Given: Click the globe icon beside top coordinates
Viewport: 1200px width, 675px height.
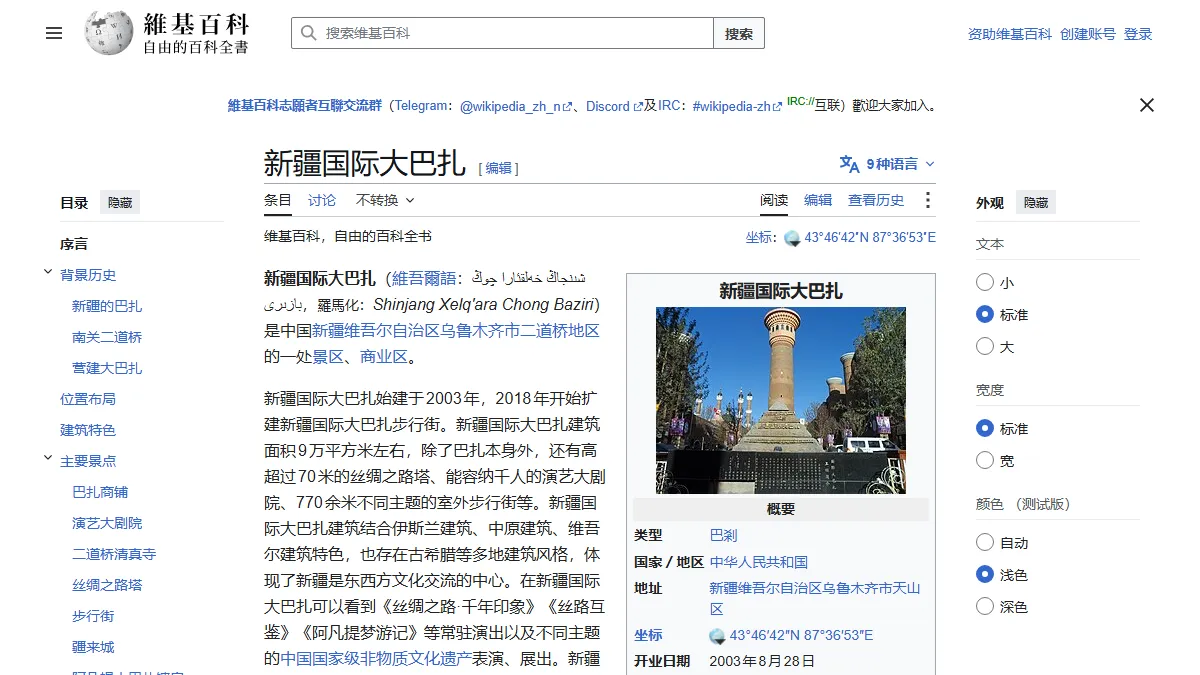Looking at the screenshot, I should point(792,238).
